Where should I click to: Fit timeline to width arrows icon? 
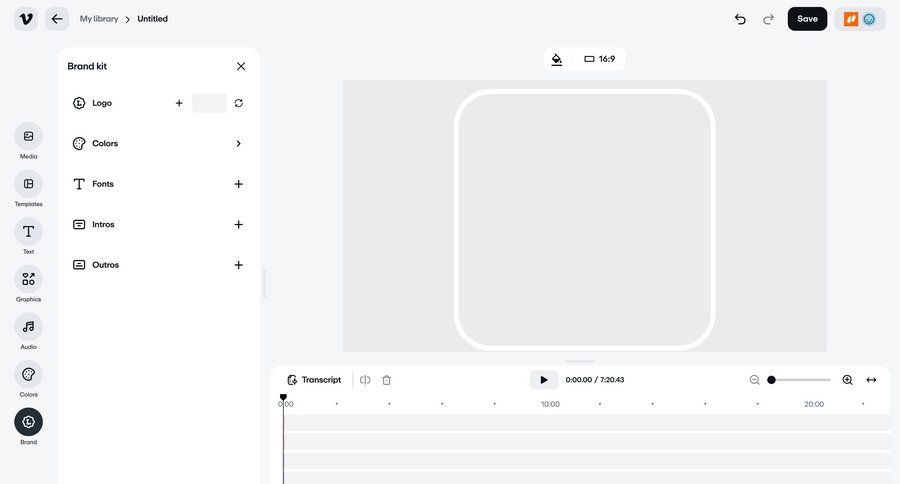[871, 380]
